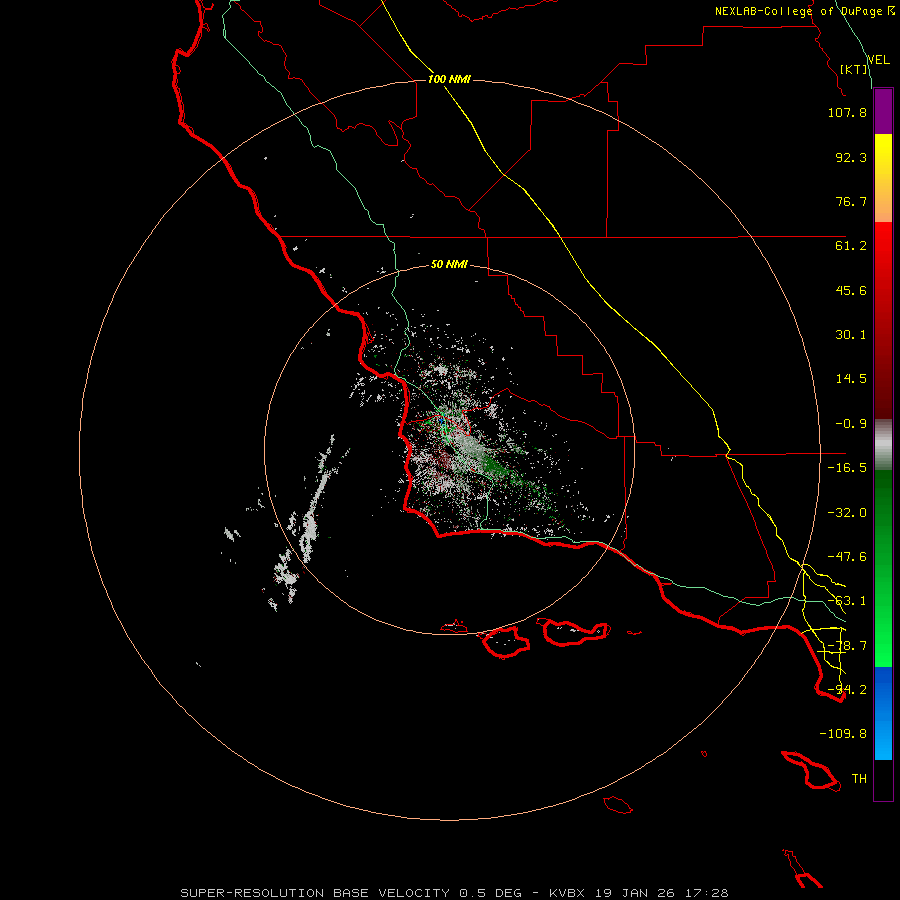Screen dimensions: 900x900
Task: Click the 76.7 velocity scale value
Action: click(x=851, y=201)
